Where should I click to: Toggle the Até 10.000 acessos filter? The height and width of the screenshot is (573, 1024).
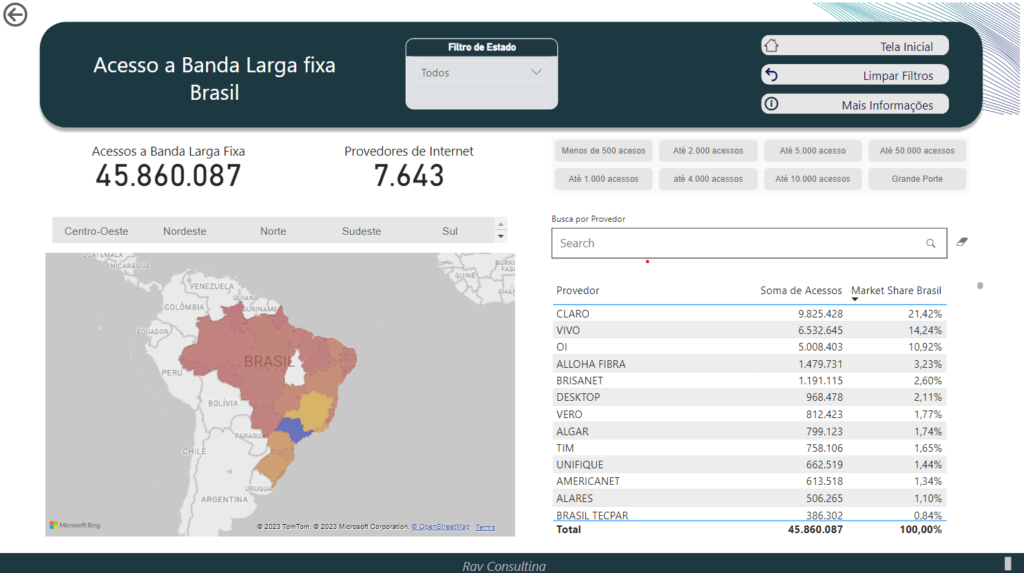click(x=812, y=179)
